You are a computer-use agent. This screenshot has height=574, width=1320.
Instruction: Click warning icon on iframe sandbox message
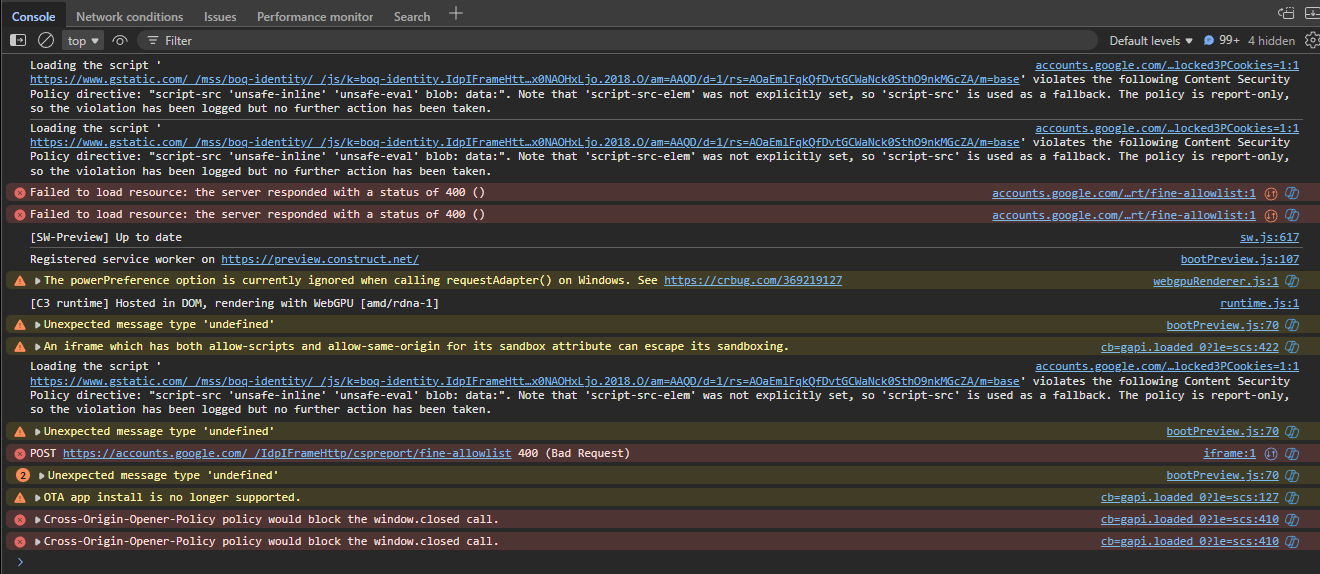click(19, 347)
